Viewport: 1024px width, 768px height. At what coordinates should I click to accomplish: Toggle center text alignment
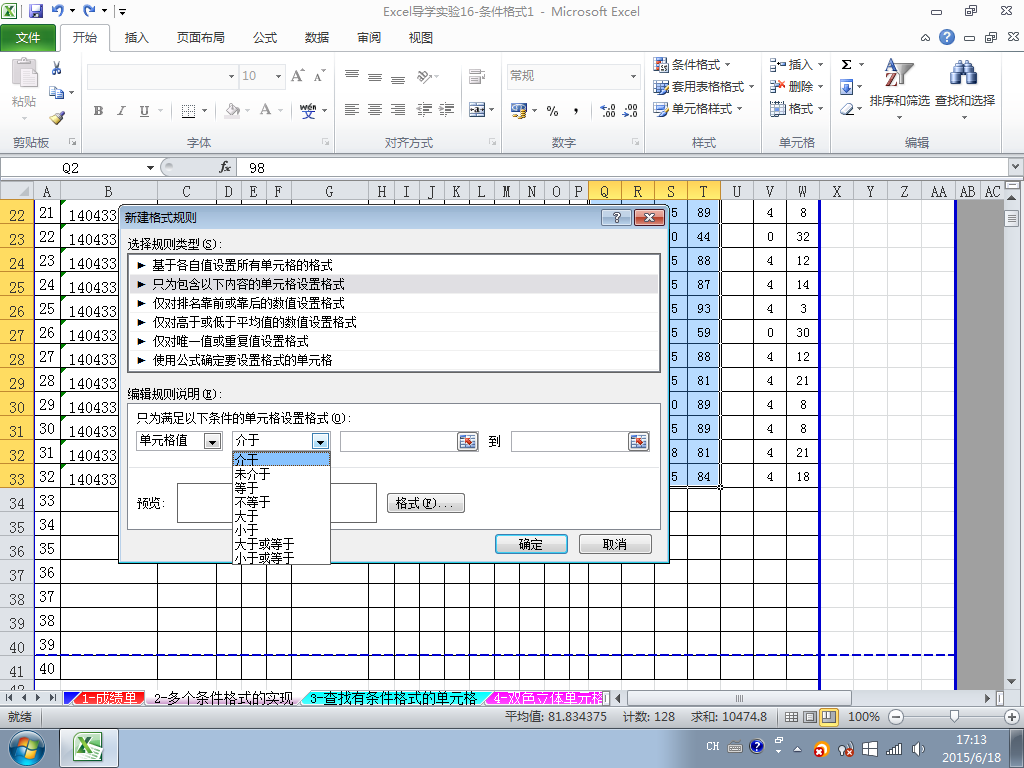[375, 110]
